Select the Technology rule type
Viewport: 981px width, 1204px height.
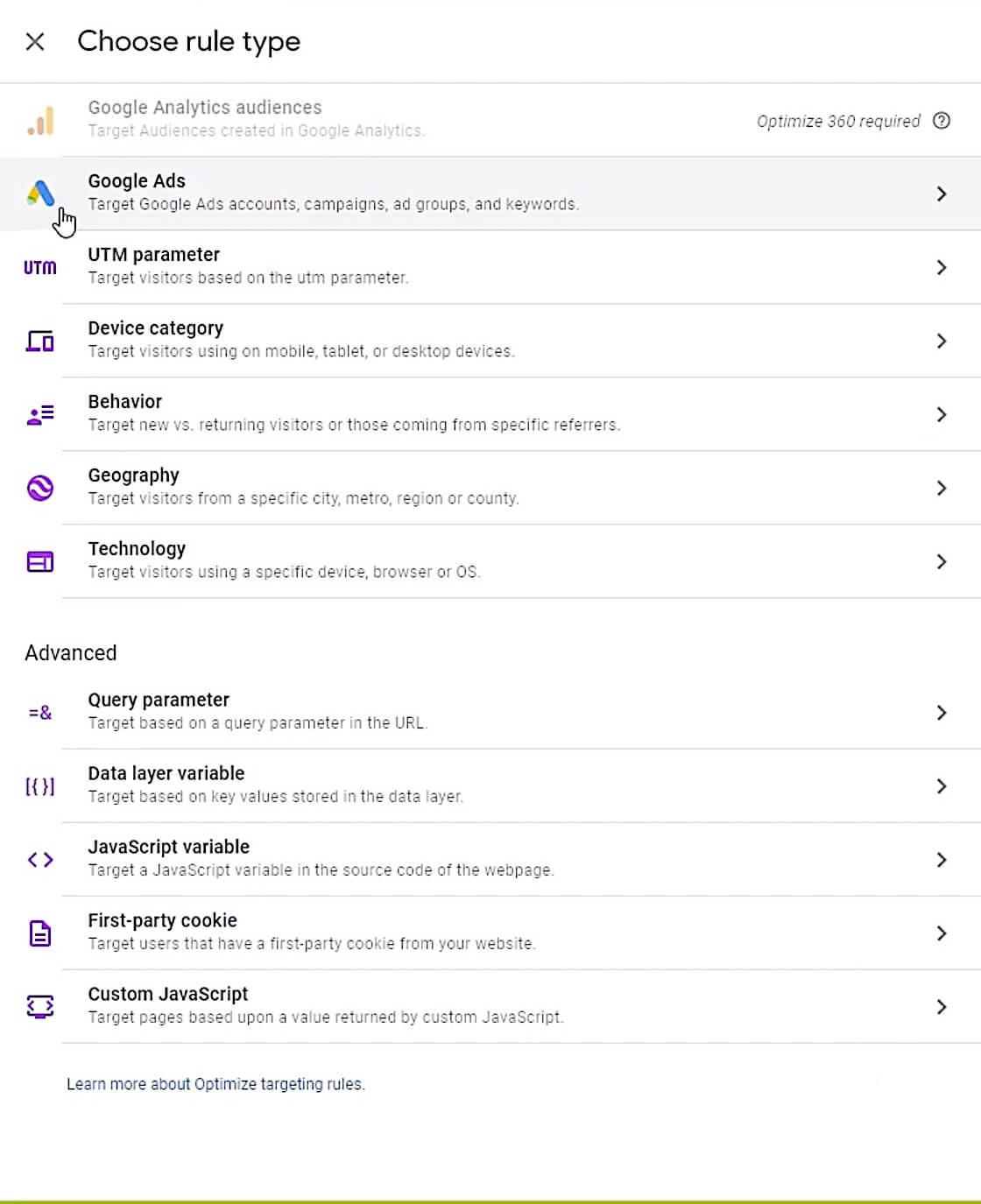coord(490,561)
